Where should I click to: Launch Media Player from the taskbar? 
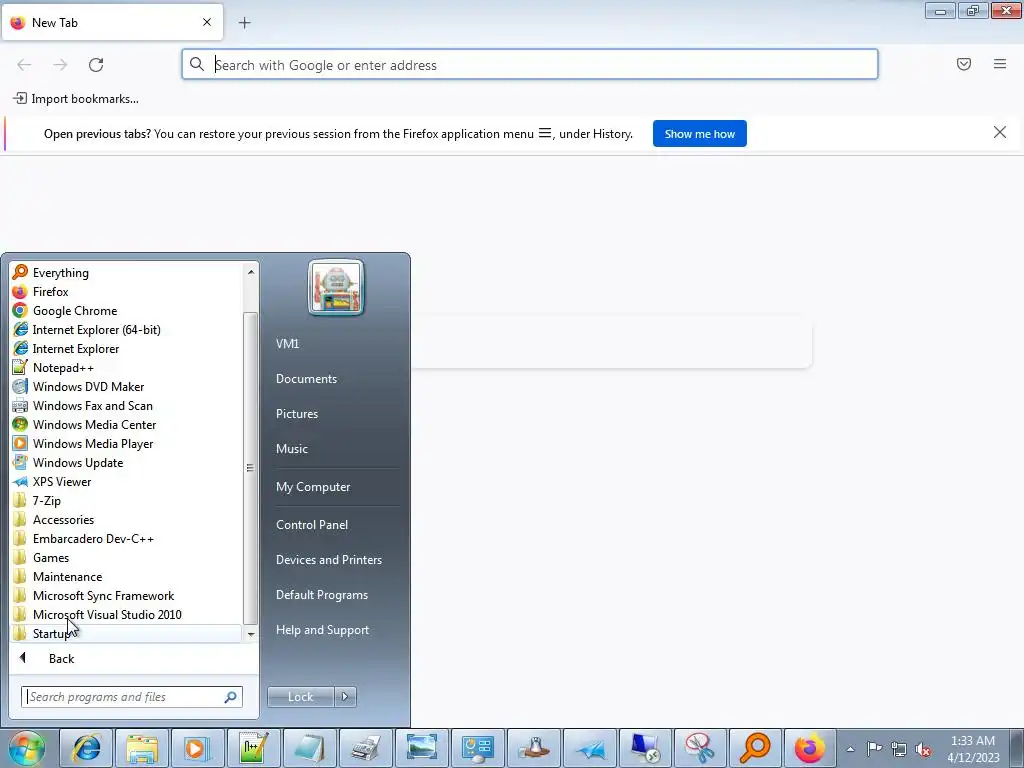[x=198, y=748]
